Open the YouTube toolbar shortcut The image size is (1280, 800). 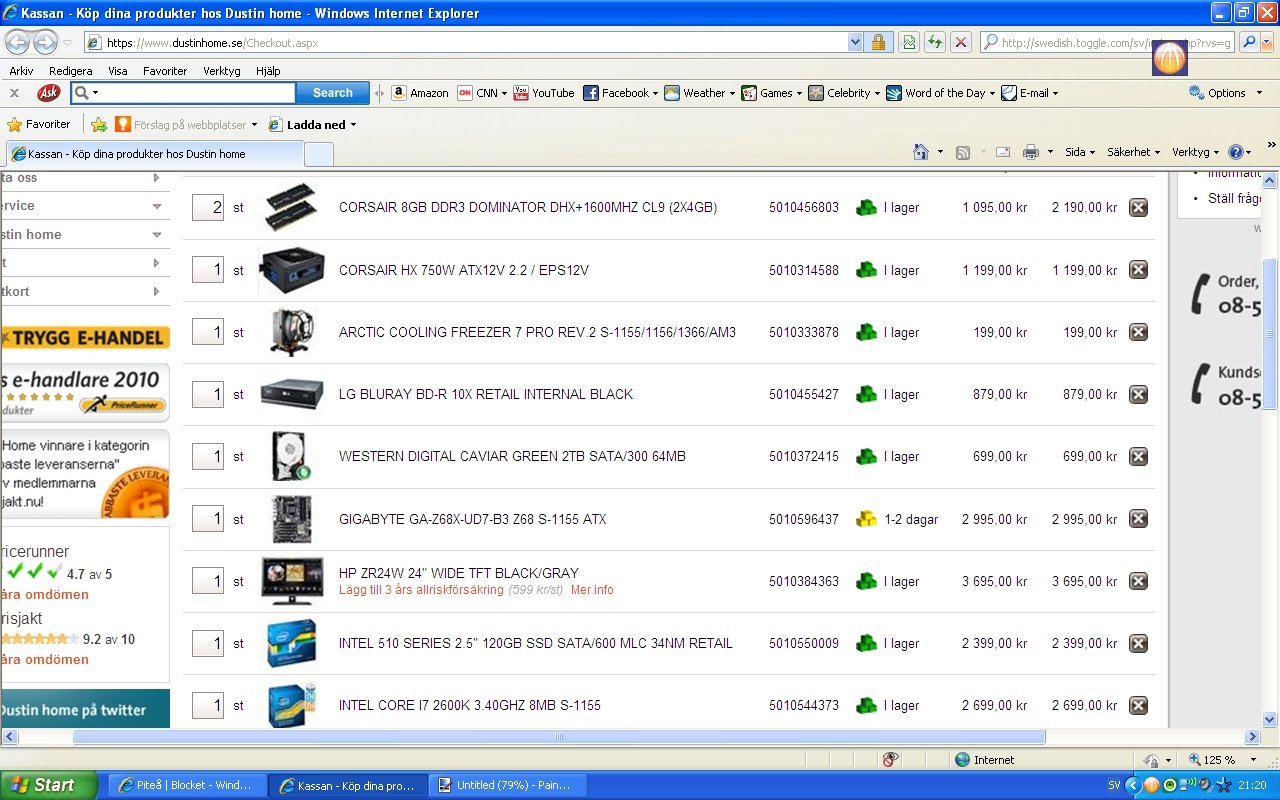click(x=544, y=93)
